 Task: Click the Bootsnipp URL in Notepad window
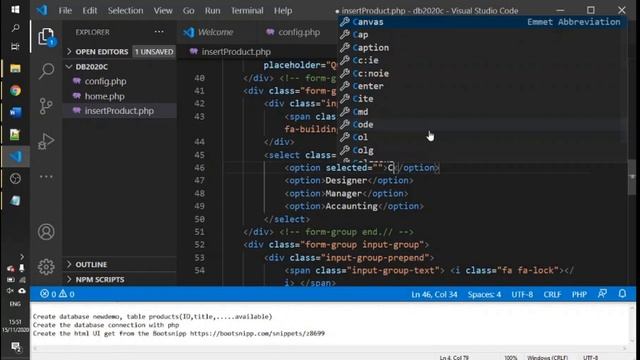[x=257, y=333]
